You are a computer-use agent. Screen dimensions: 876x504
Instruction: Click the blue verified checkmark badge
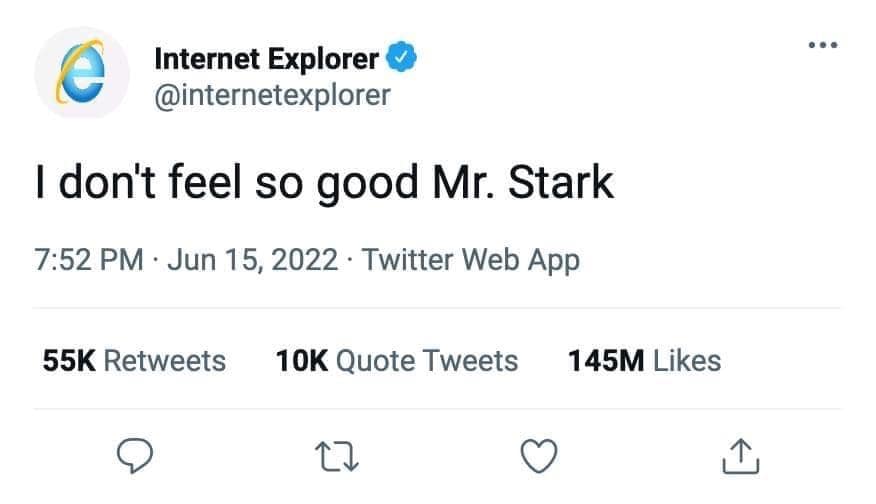[x=401, y=59]
